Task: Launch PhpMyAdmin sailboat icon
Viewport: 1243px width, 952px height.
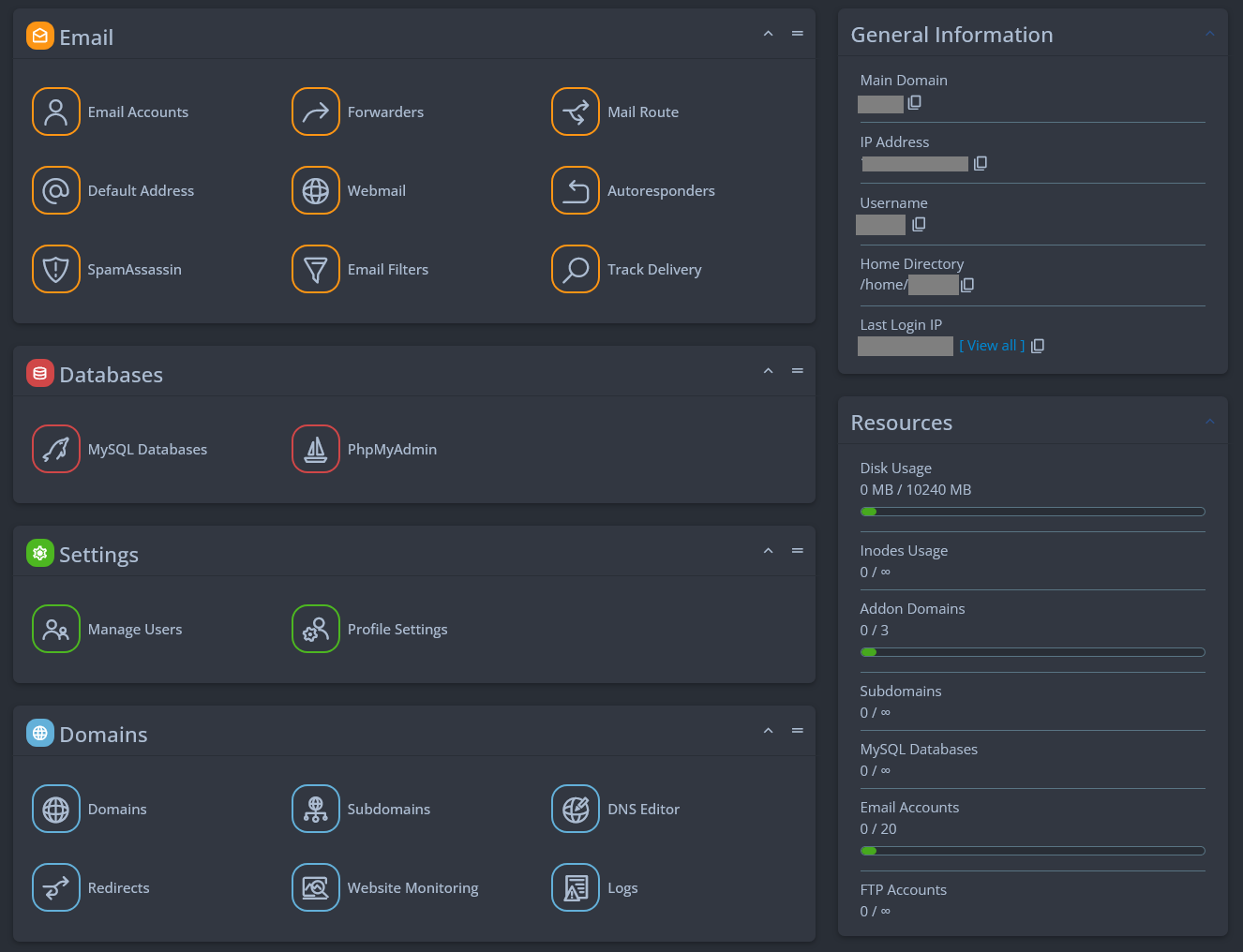Action: pyautogui.click(x=316, y=449)
